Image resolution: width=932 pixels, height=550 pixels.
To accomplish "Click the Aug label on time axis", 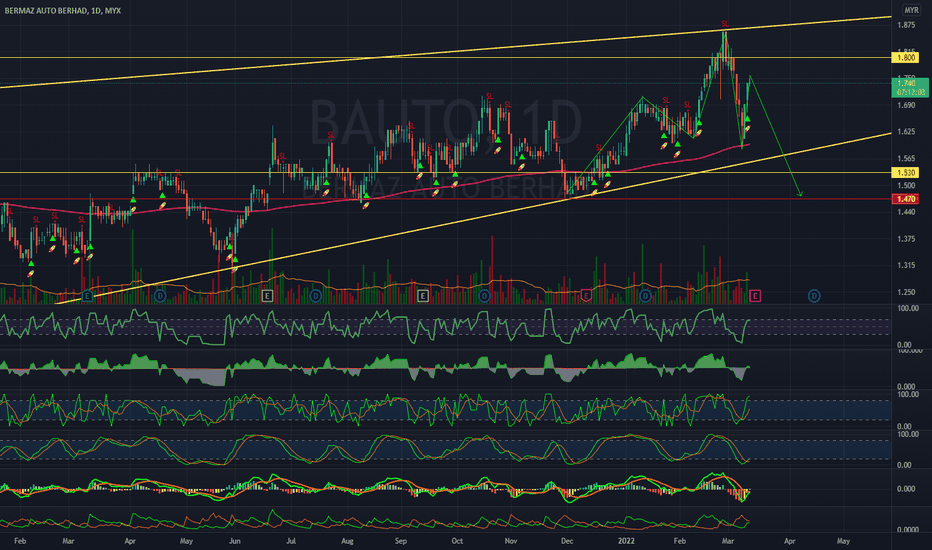I will (347, 541).
